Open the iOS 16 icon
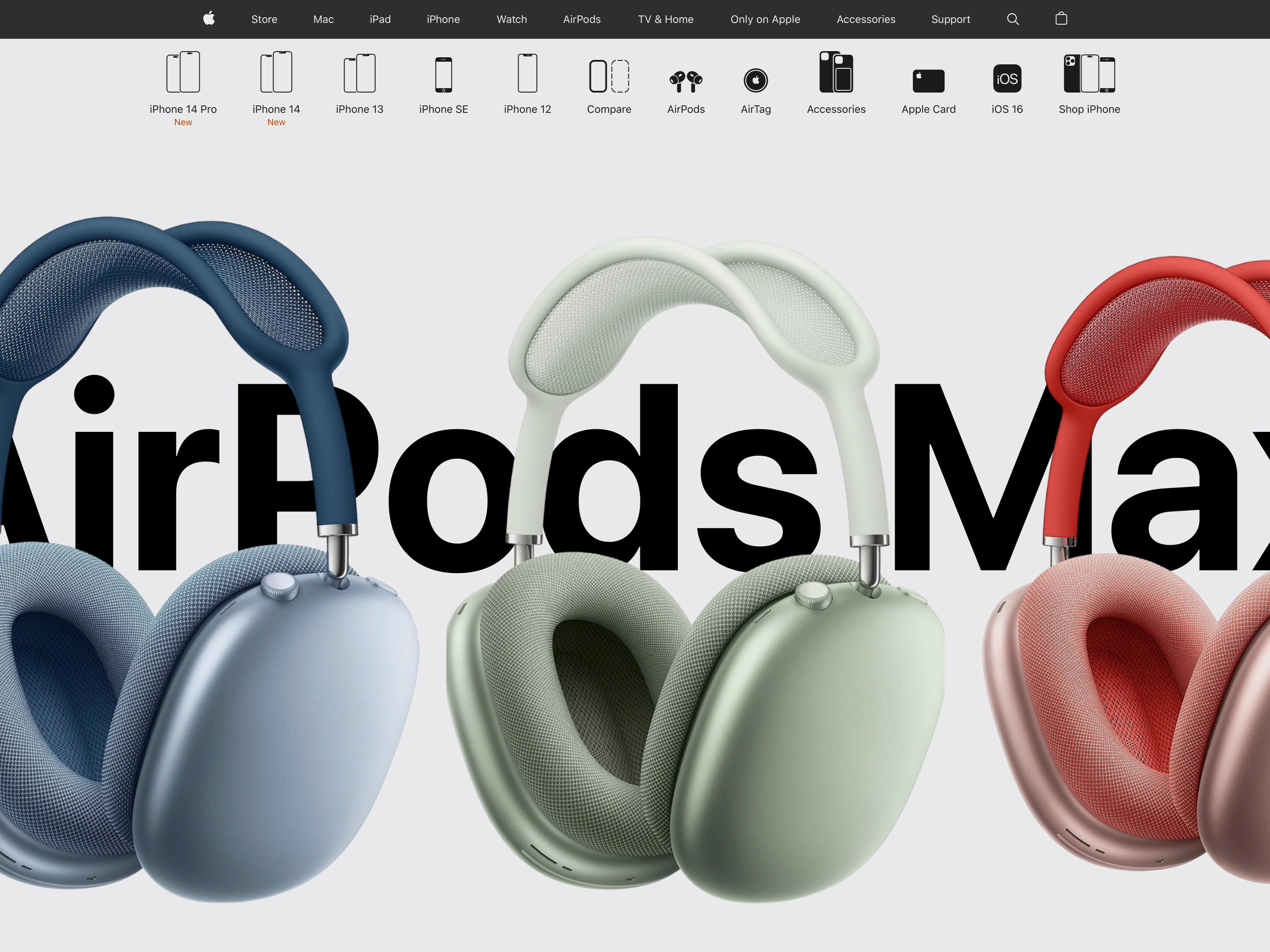Screen dimensions: 1270x952 pyautogui.click(x=1007, y=78)
